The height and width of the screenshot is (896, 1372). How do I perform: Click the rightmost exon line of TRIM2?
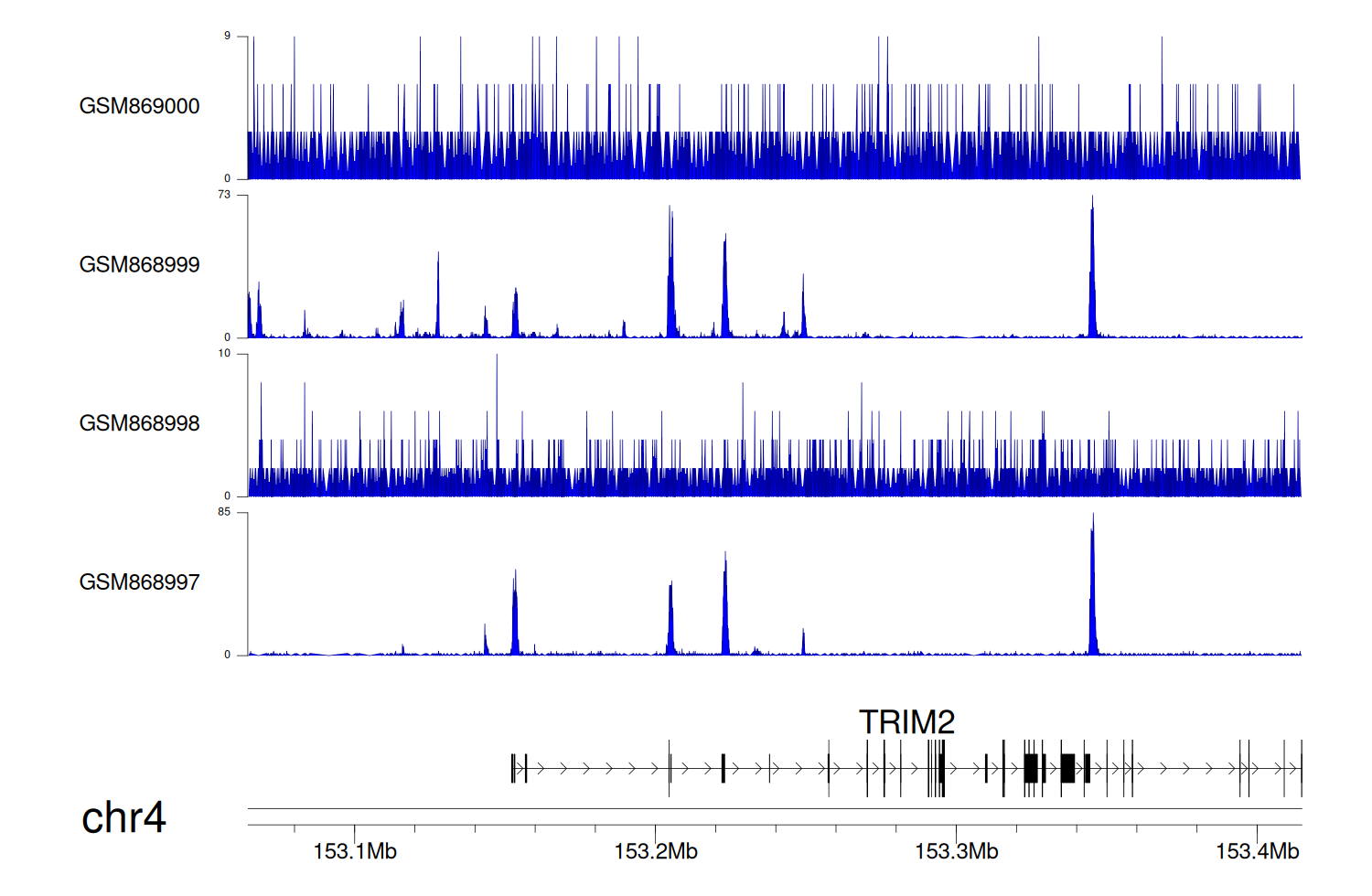(1301, 769)
